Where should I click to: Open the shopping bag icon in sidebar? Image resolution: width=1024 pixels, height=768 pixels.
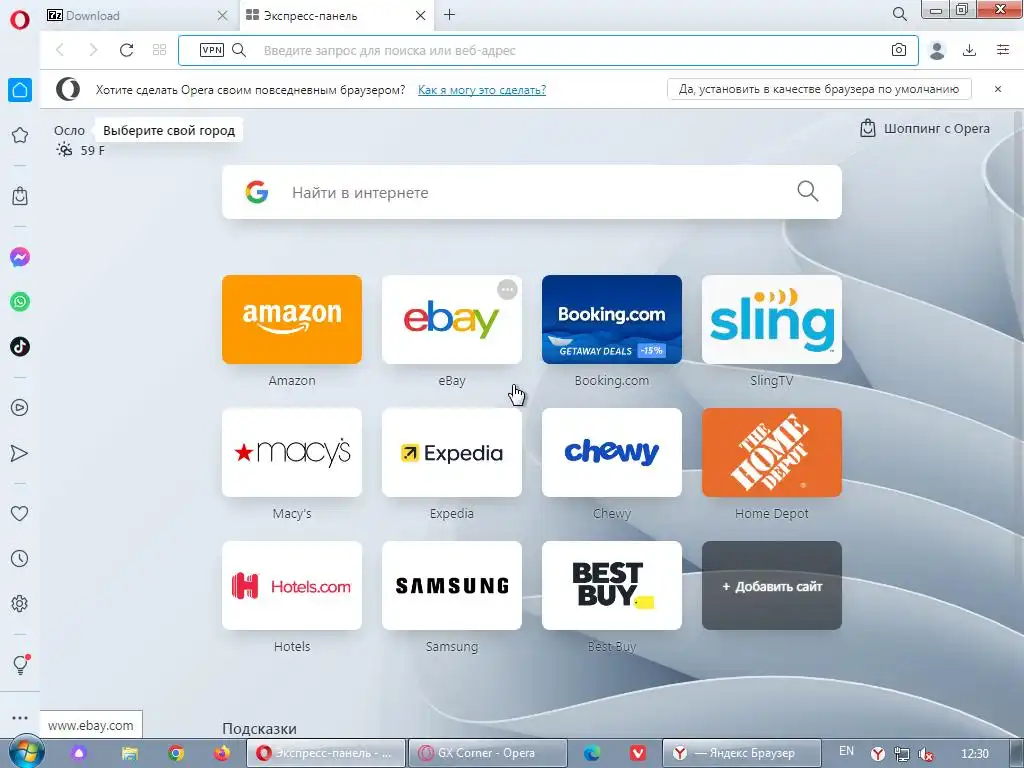pos(20,196)
